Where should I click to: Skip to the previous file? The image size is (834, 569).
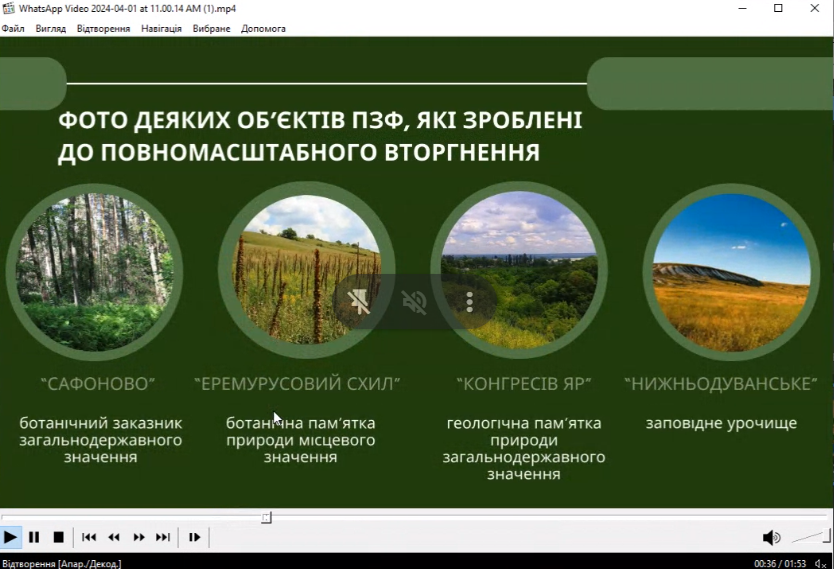coord(89,537)
